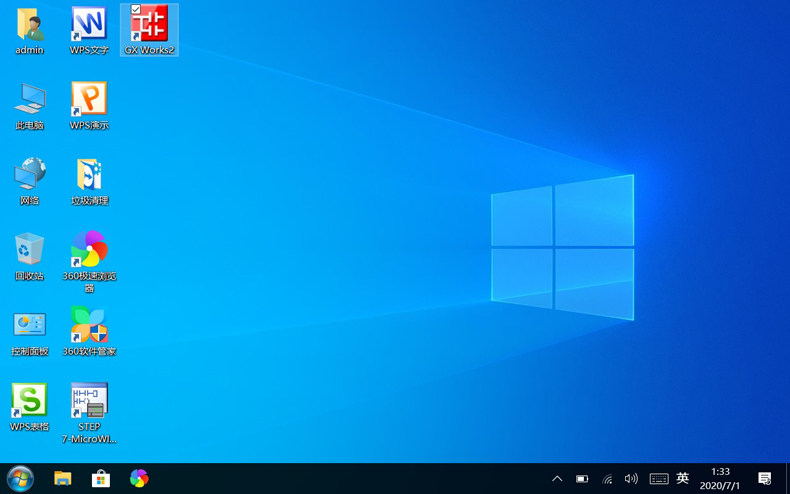Click the 'STEP 7-MicroWI...' label text
The height and width of the screenshot is (494, 790).
pyautogui.click(x=89, y=433)
